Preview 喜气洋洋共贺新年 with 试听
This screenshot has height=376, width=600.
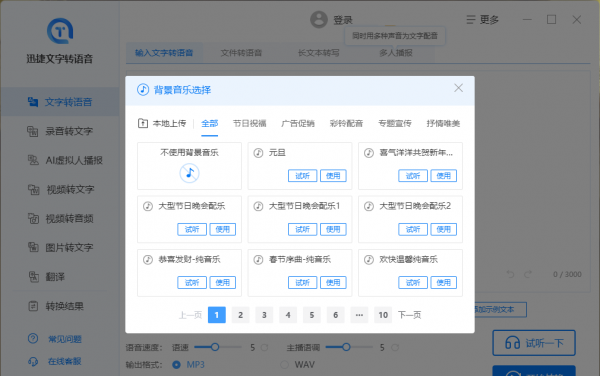[413, 176]
